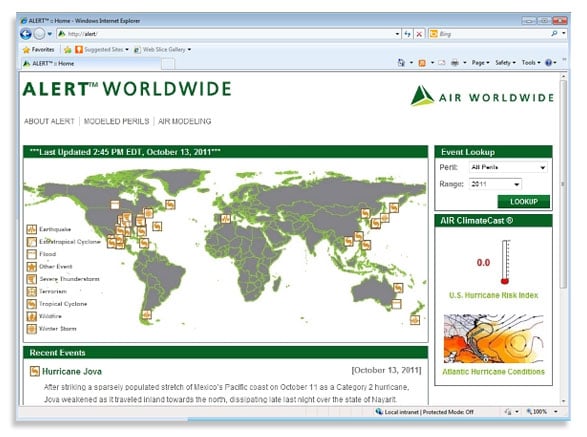587x437 pixels.
Task: Click the Refresh icon beside address bar
Action: pyautogui.click(x=407, y=34)
